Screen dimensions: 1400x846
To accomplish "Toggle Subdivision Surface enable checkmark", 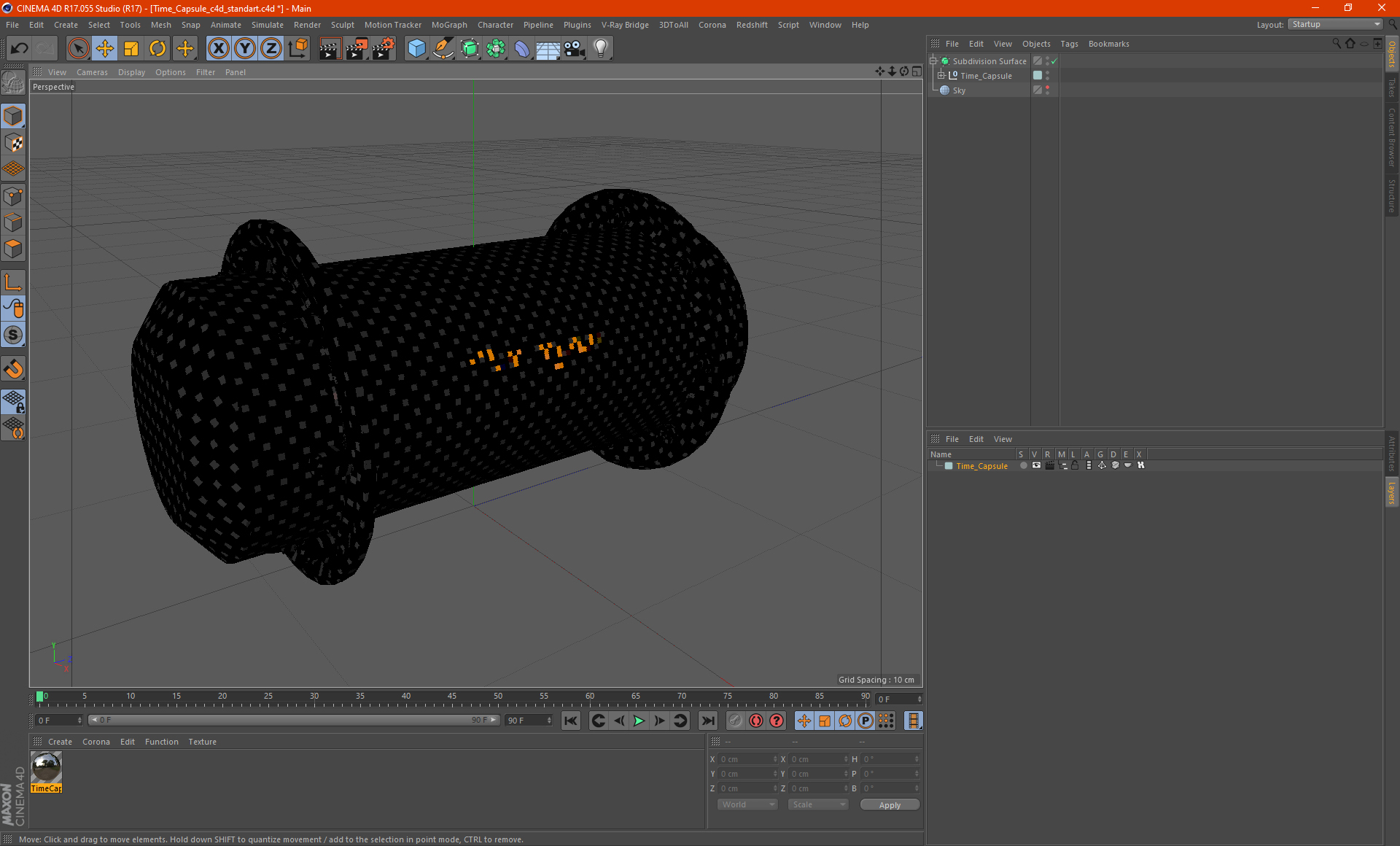I will 1054,61.
